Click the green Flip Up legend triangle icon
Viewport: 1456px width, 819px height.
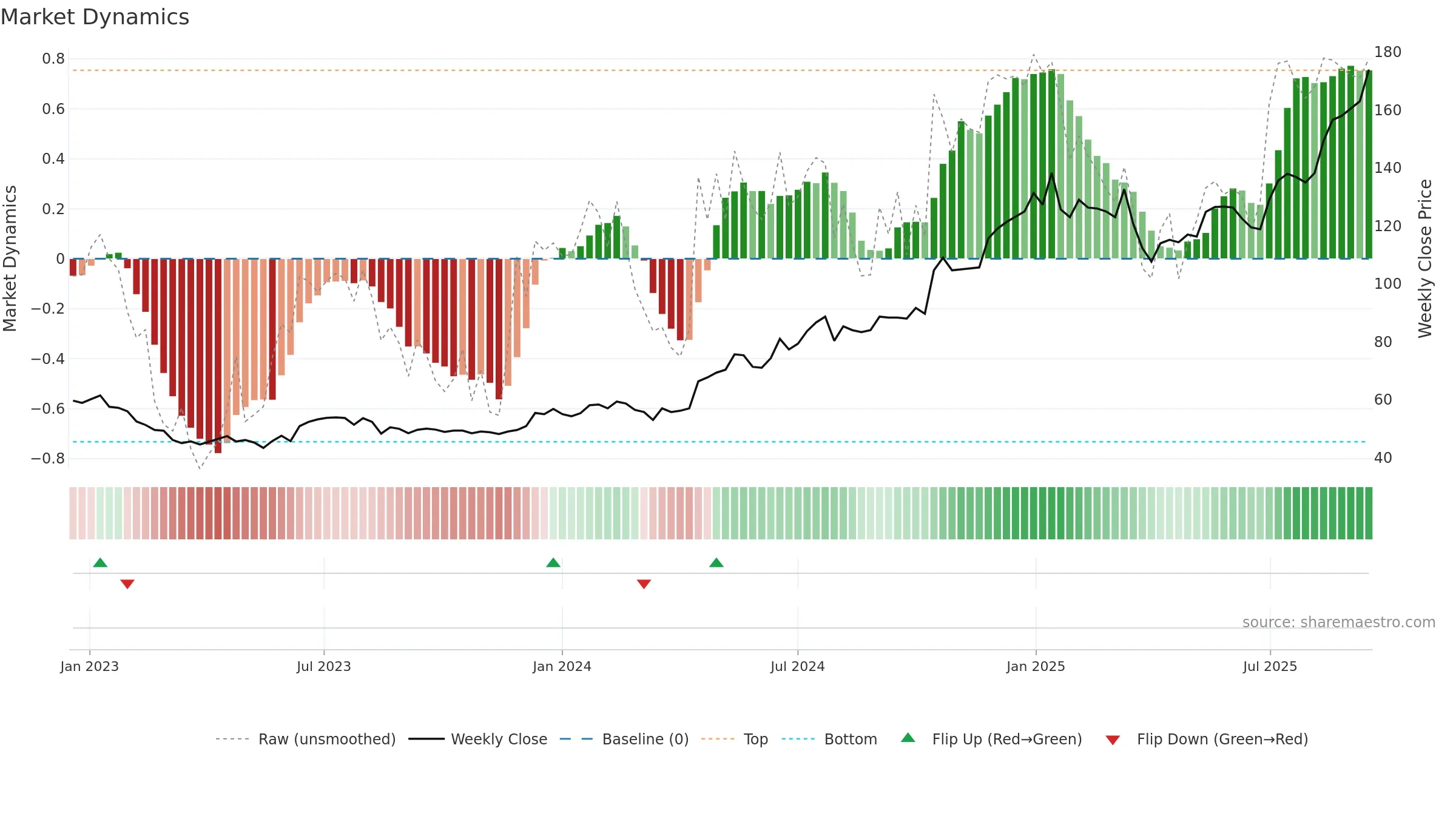tap(908, 738)
